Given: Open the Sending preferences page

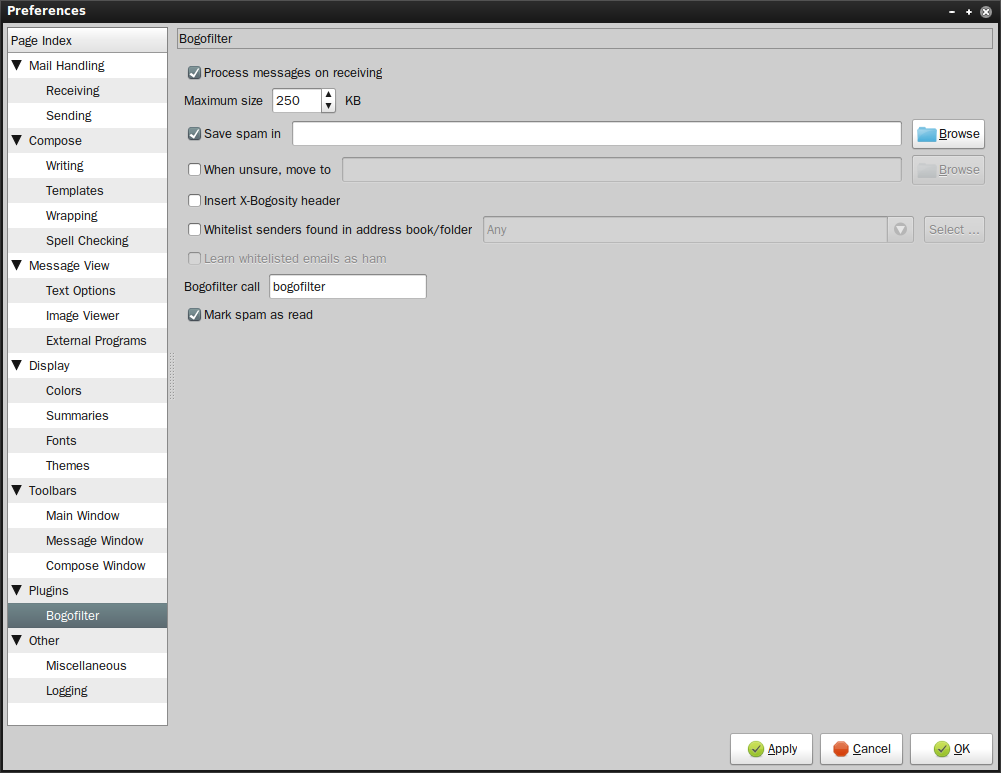Looking at the screenshot, I should (x=87, y=116).
